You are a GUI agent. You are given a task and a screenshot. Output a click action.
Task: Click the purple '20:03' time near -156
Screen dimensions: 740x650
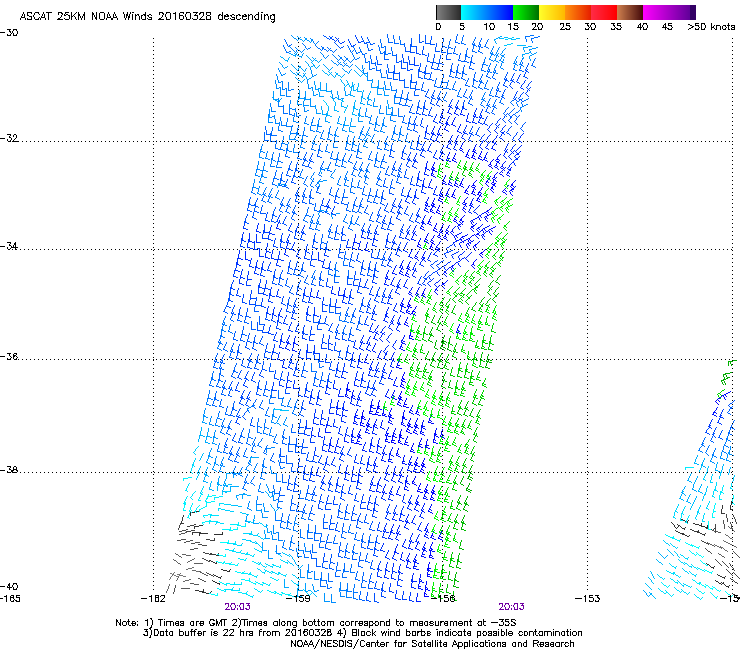[512, 607]
